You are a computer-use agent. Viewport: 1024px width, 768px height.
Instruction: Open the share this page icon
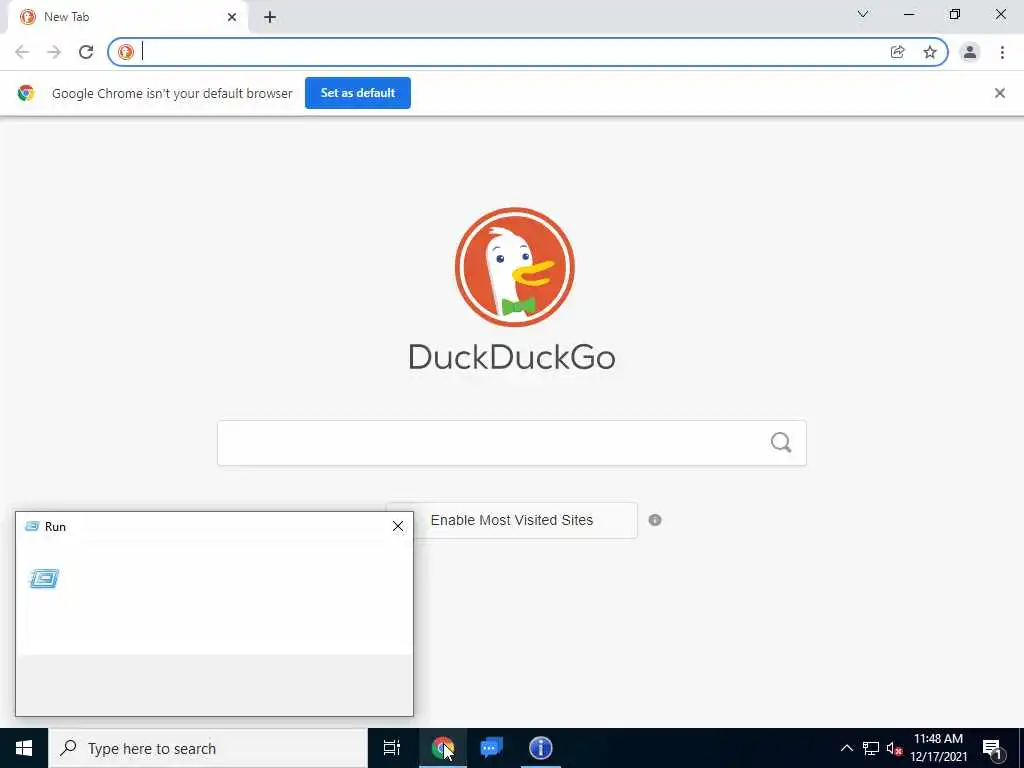click(x=897, y=52)
